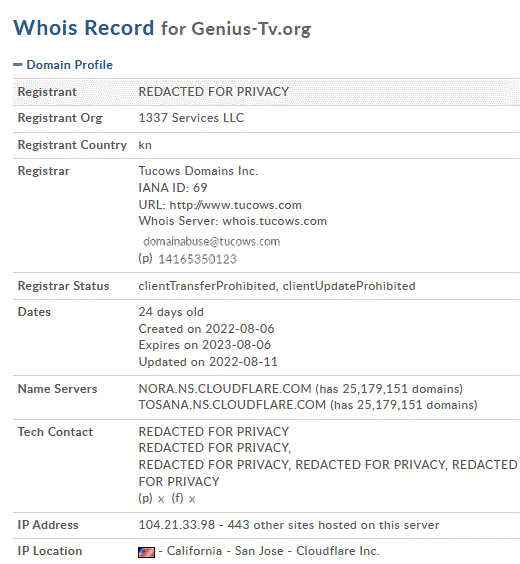Click clientTransferProhibited status
This screenshot has height=564, width=520.
coord(207,286)
